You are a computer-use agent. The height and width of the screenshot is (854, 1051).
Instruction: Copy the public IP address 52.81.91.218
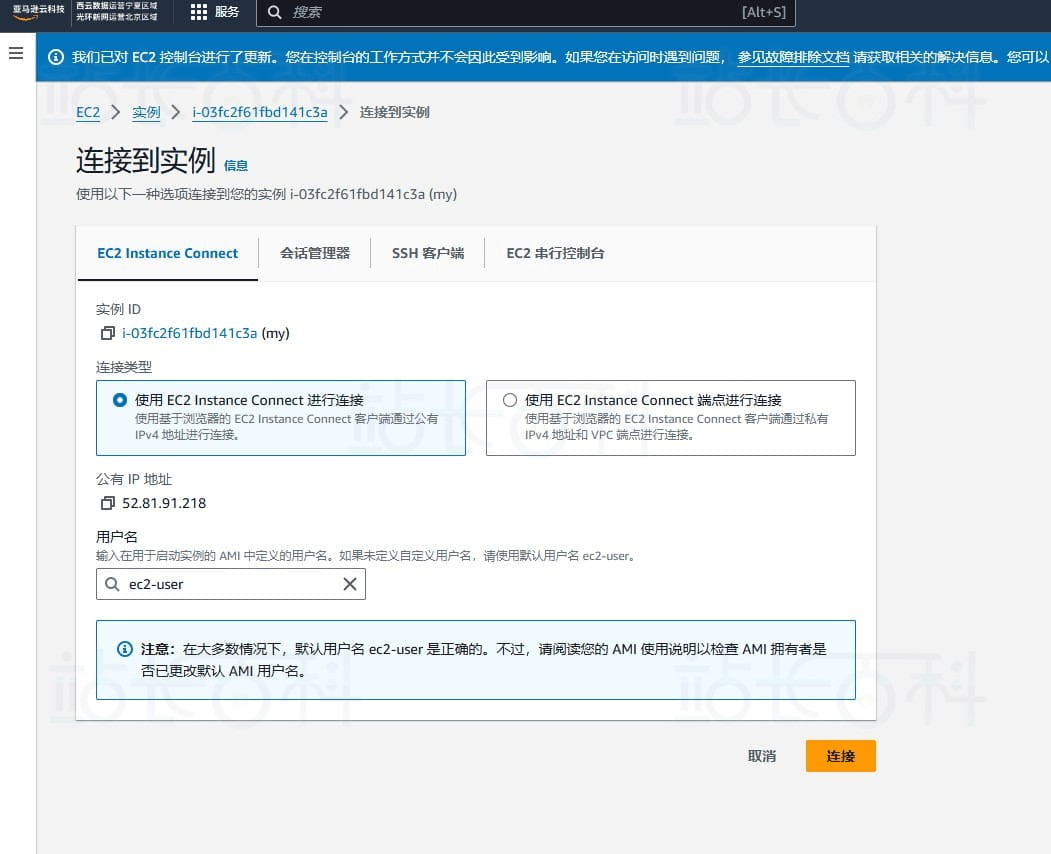(x=107, y=503)
